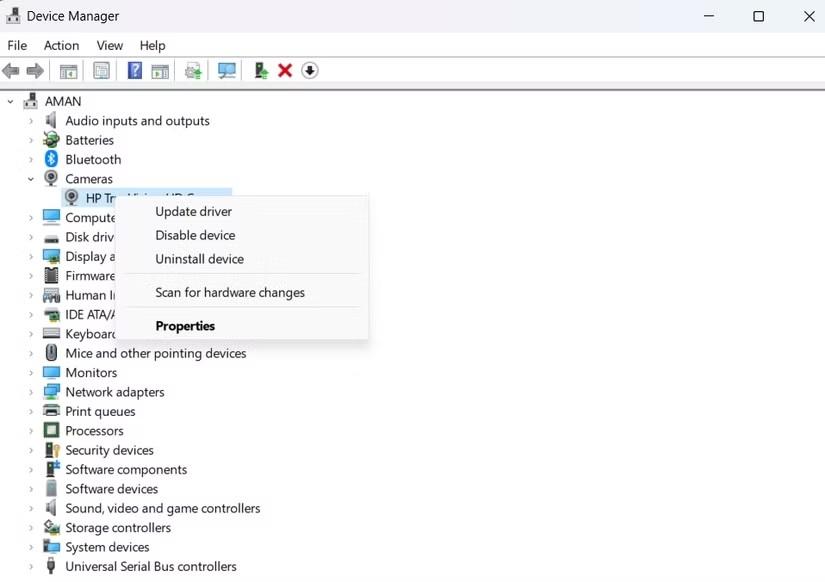Choose Uninstall device option
Viewport: 825px width, 582px height.
tap(199, 259)
